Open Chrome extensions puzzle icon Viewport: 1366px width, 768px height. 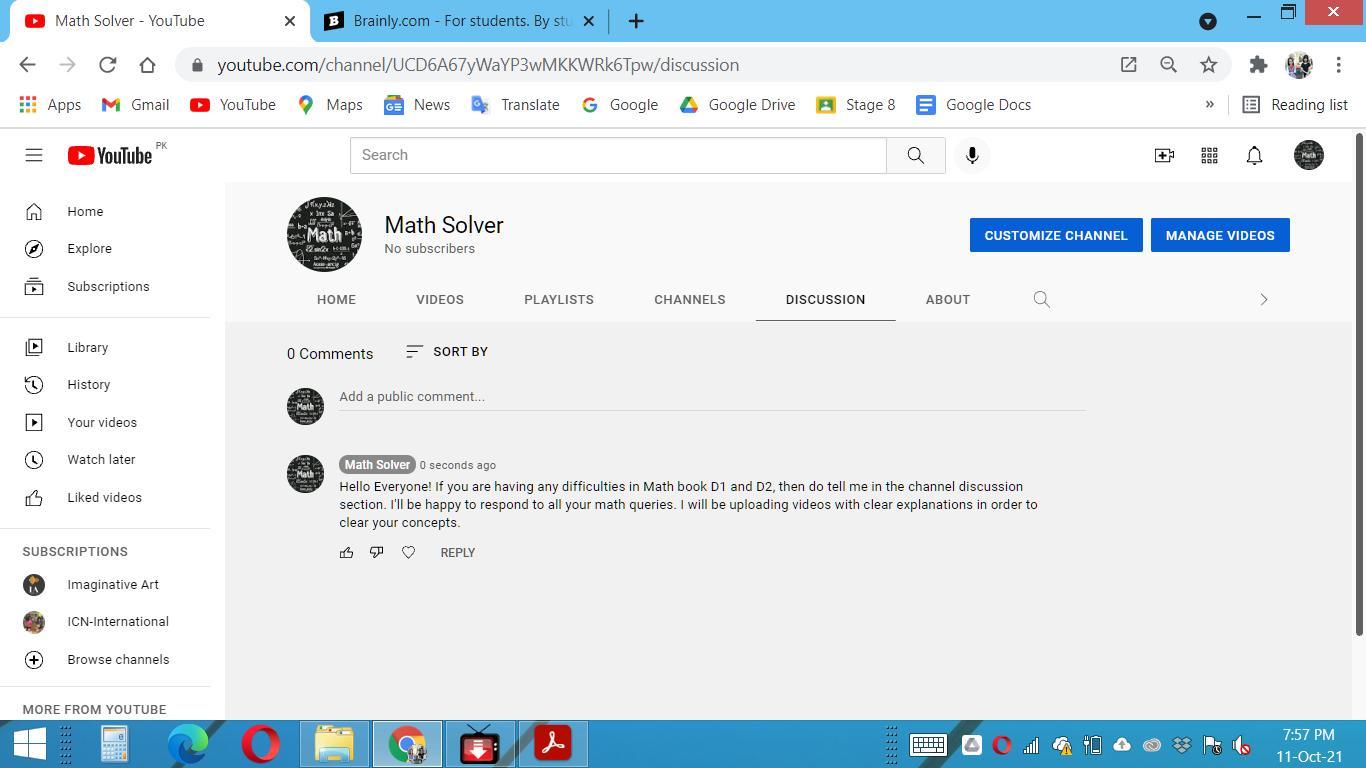(x=1258, y=65)
